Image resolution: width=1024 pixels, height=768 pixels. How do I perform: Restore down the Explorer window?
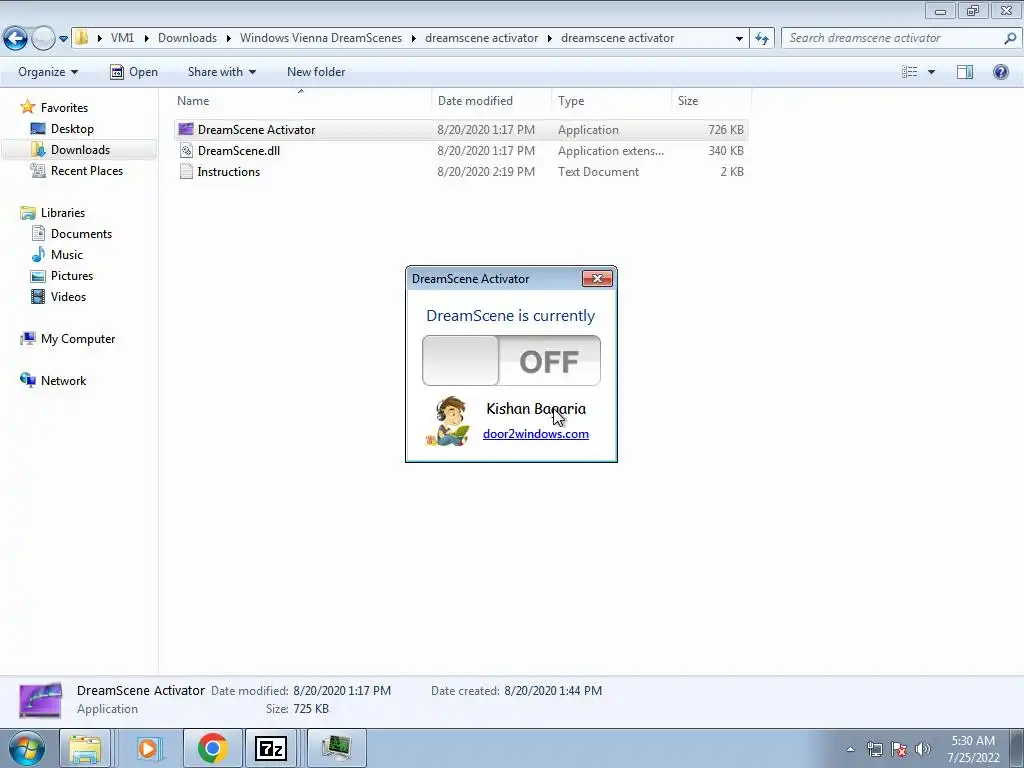(972, 10)
